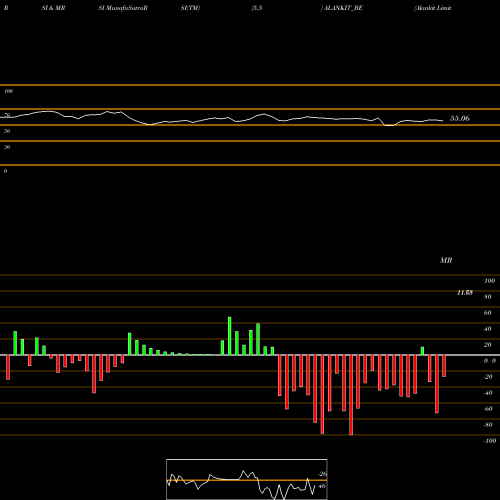Click the MR axis label -100
Image resolution: width=500 pixels, height=500 pixels.
490,441
